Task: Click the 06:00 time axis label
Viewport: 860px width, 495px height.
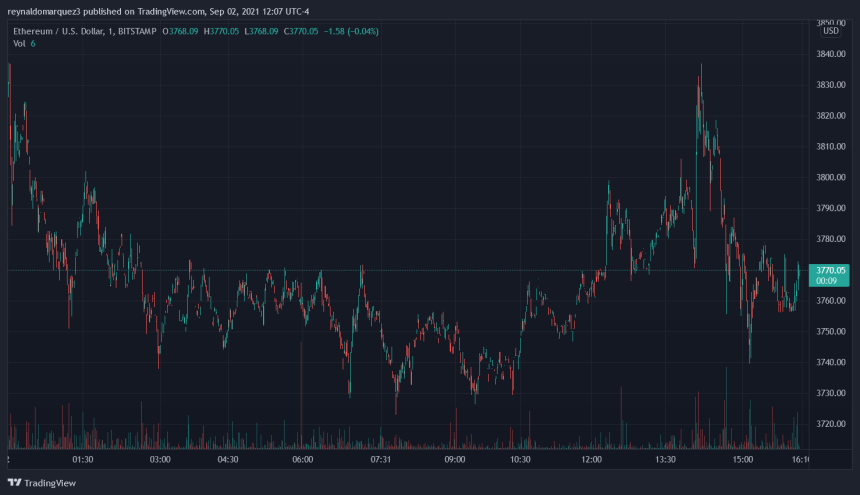Action: (303, 459)
